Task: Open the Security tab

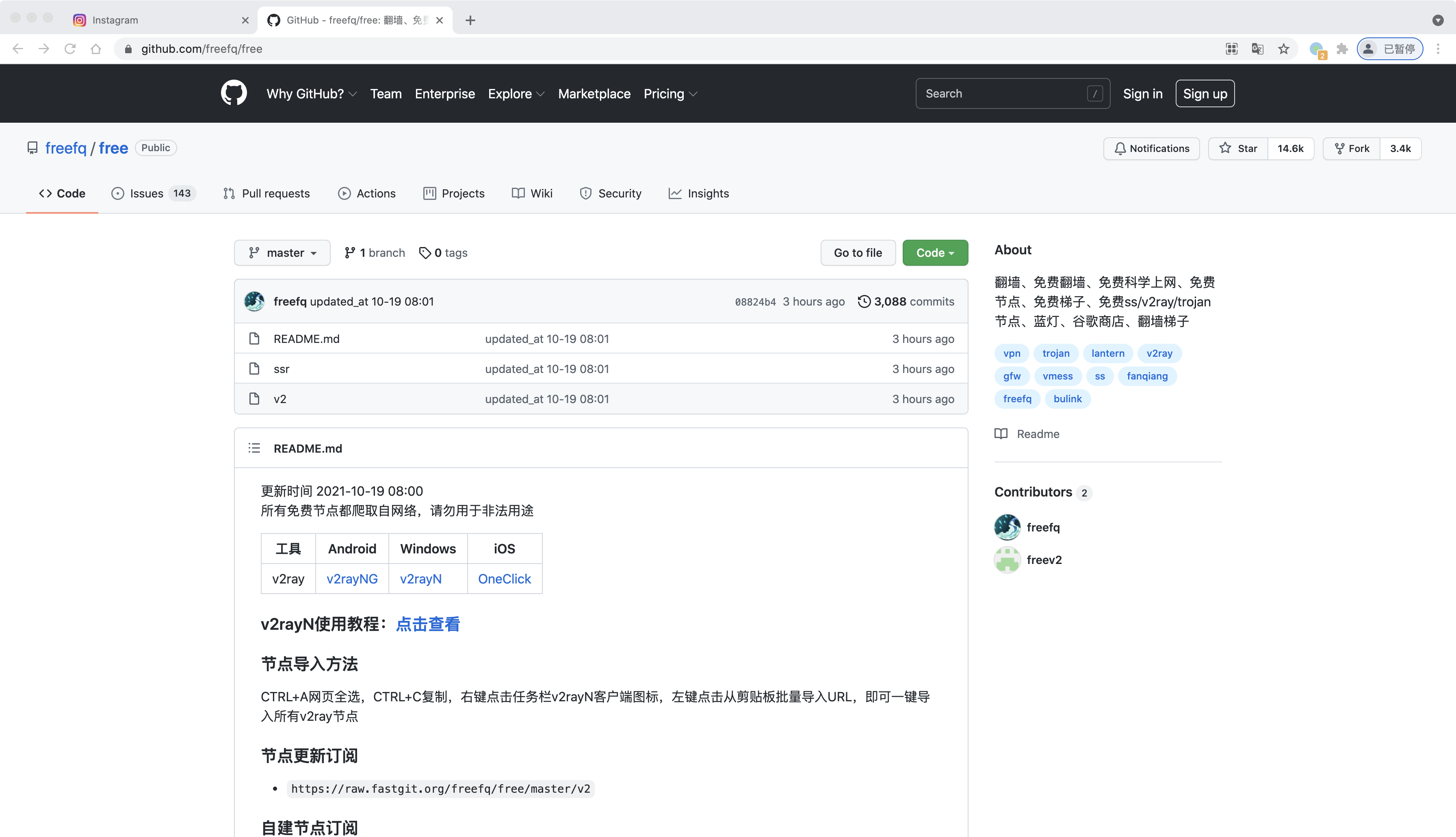Action: pos(610,193)
